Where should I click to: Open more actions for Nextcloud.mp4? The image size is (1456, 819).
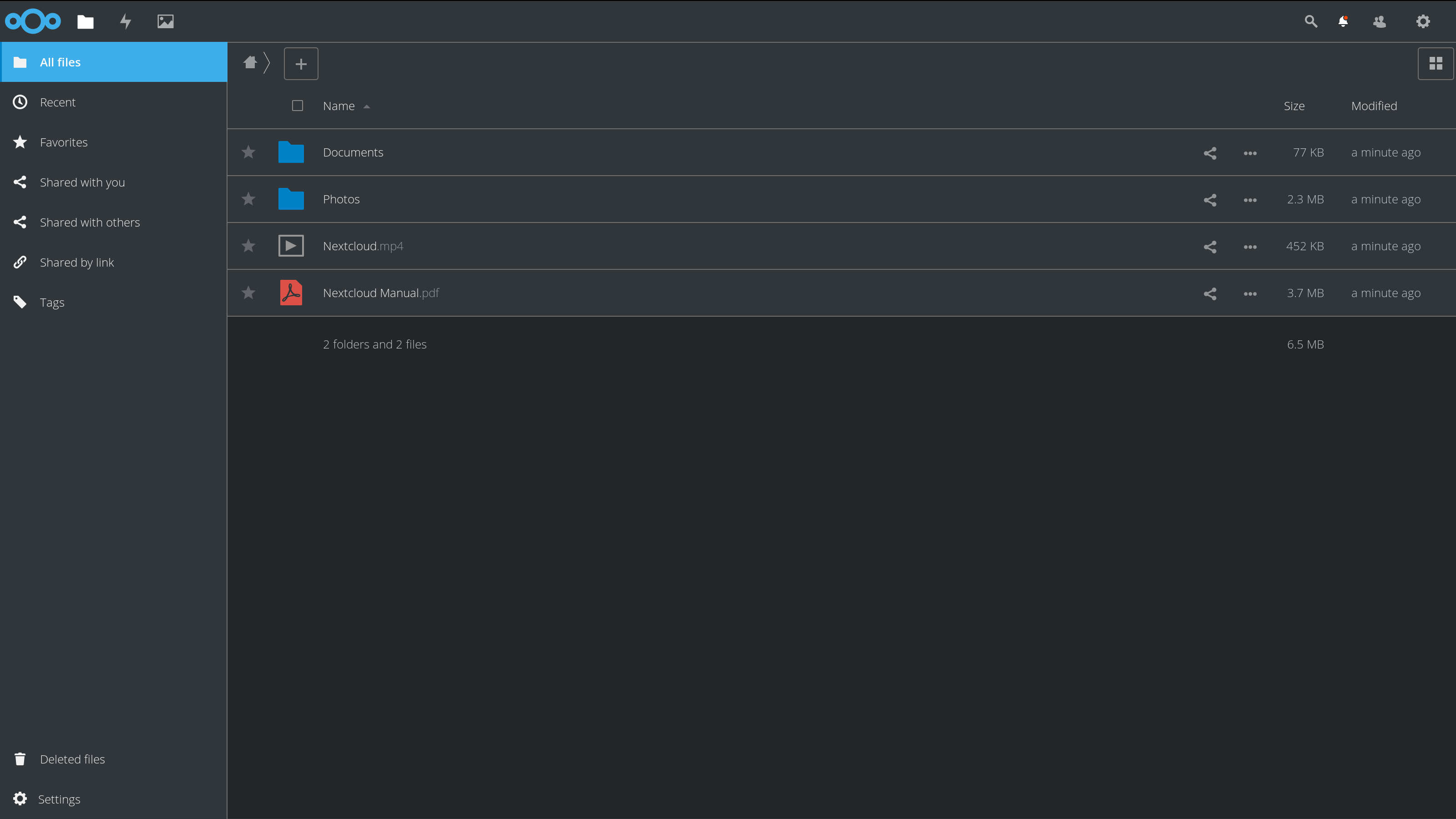1250,247
